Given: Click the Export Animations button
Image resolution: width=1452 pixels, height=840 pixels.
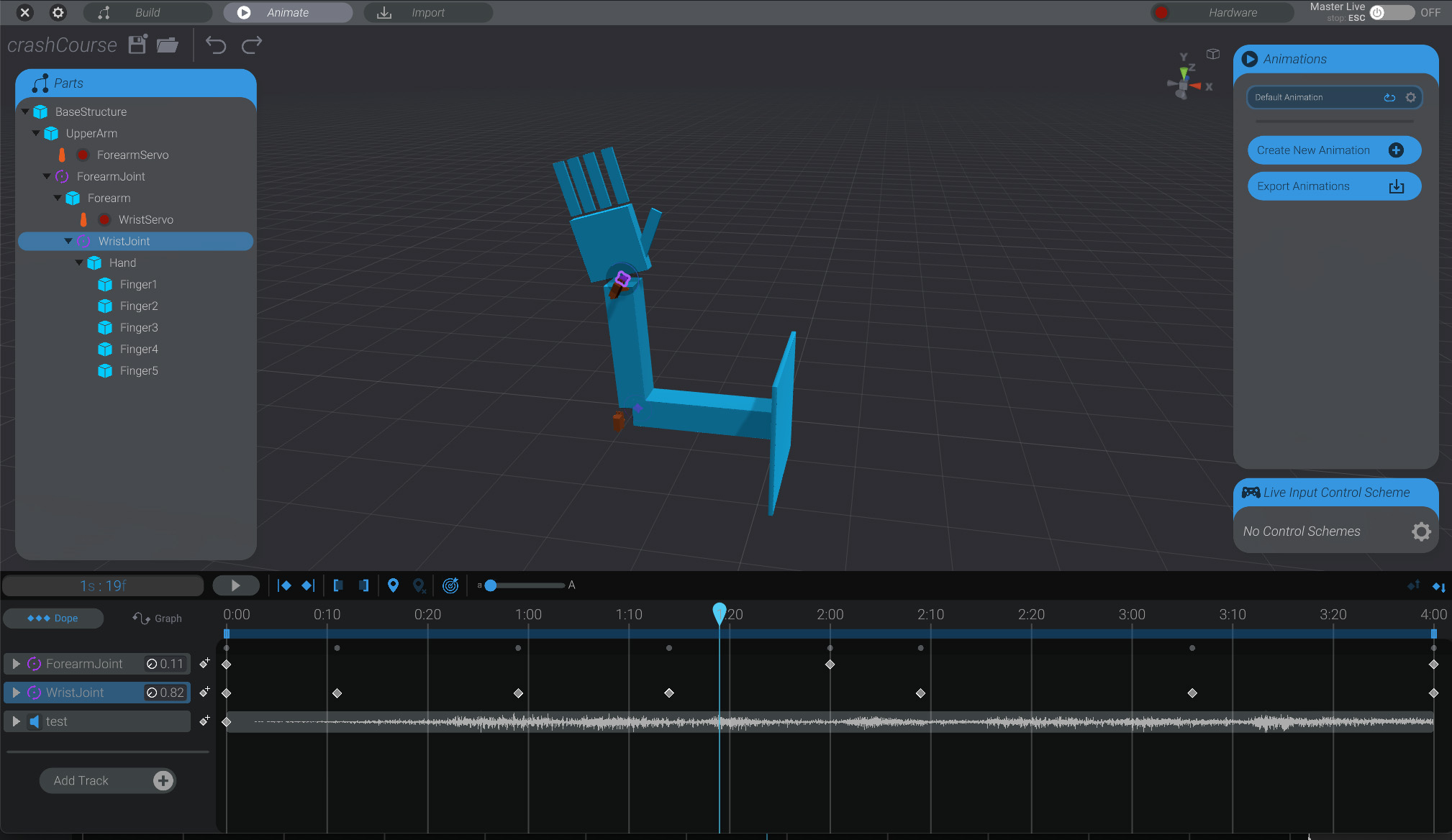Looking at the screenshot, I should point(1333,186).
